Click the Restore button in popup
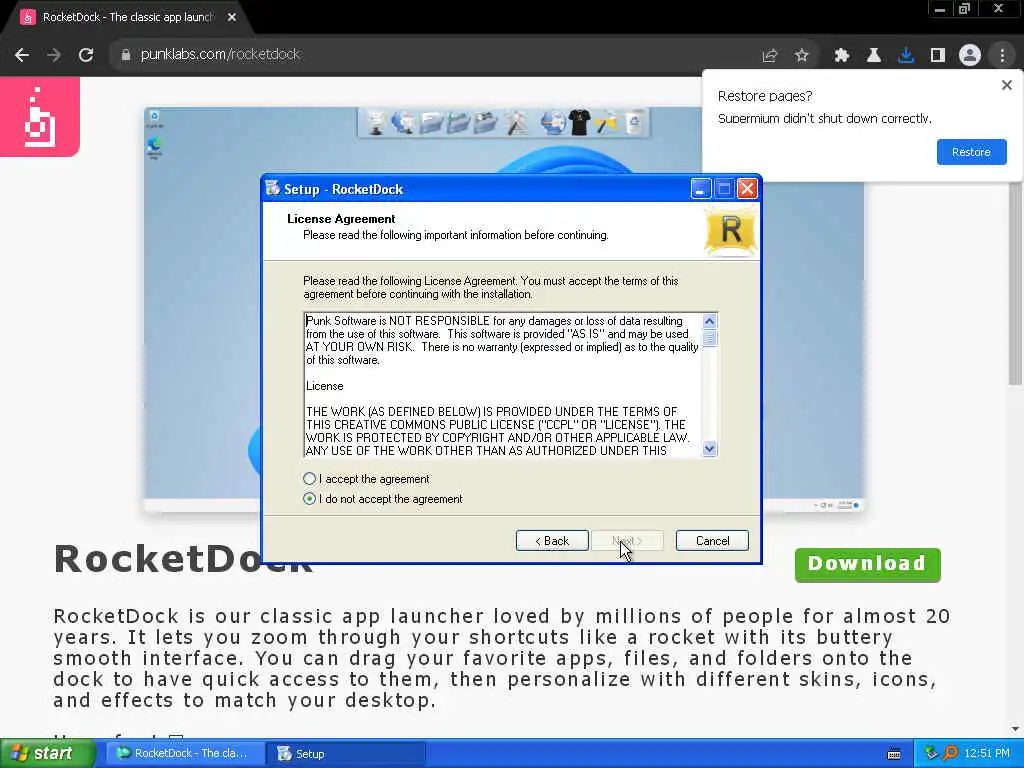The height and width of the screenshot is (768, 1024). (x=971, y=152)
